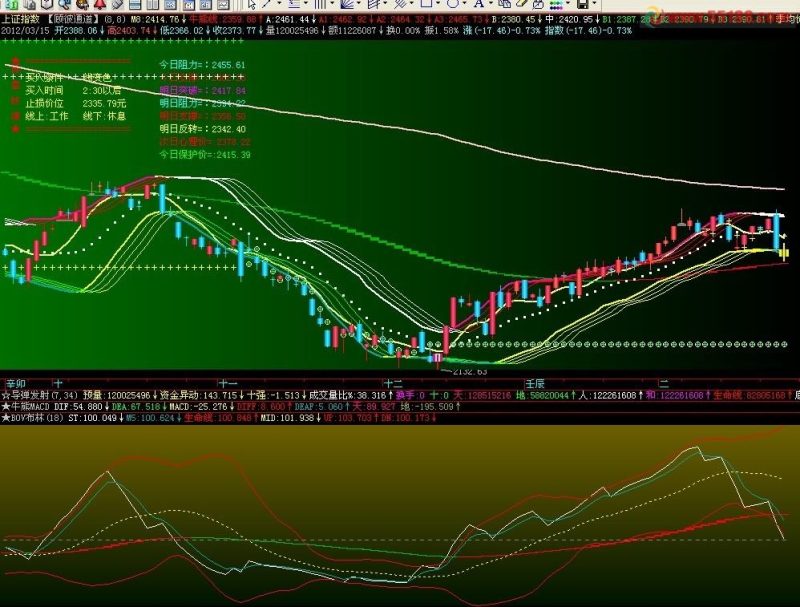Viewport: 800px width, 607px height.
Task: Click the floppy disk save icon
Action: [x=583, y=4]
